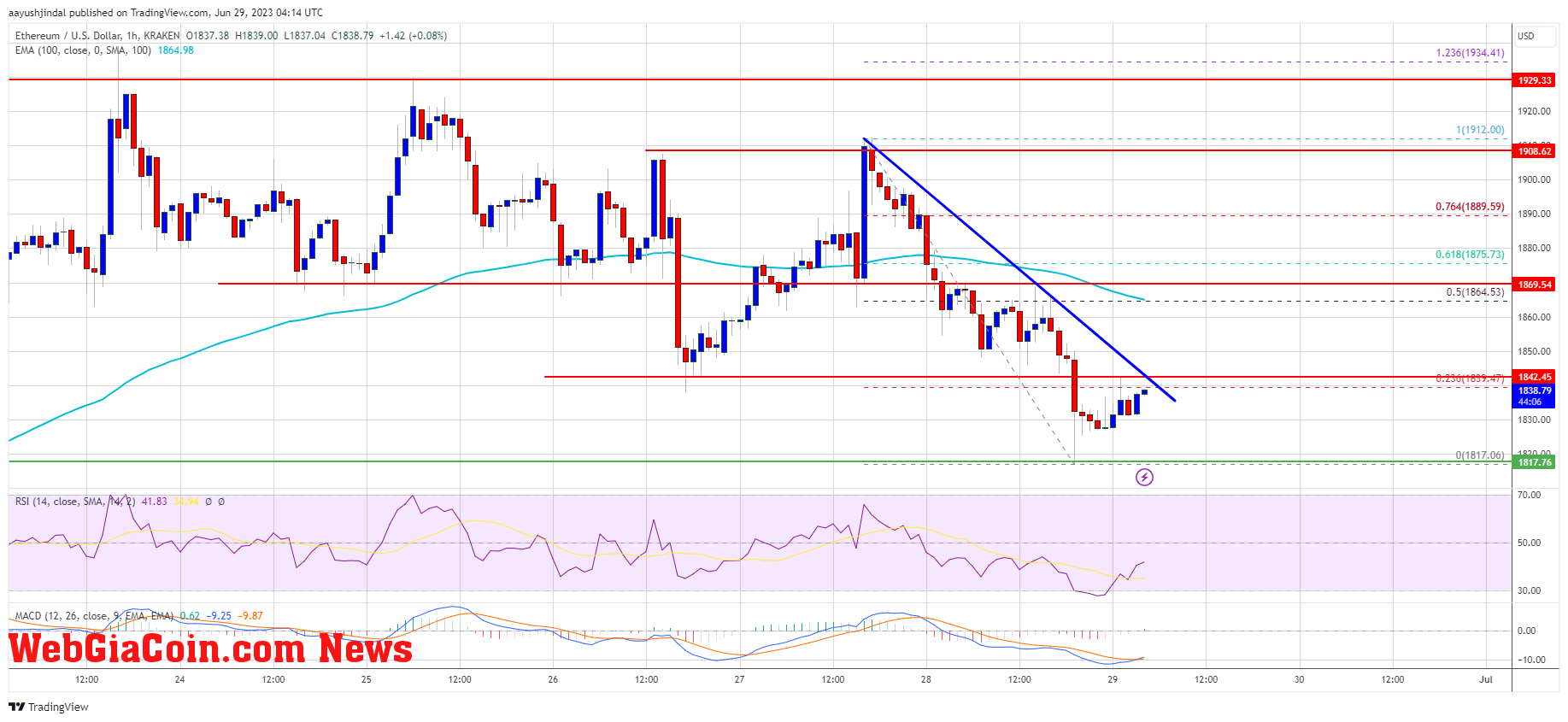Click date 26 on the time axis

click(553, 679)
